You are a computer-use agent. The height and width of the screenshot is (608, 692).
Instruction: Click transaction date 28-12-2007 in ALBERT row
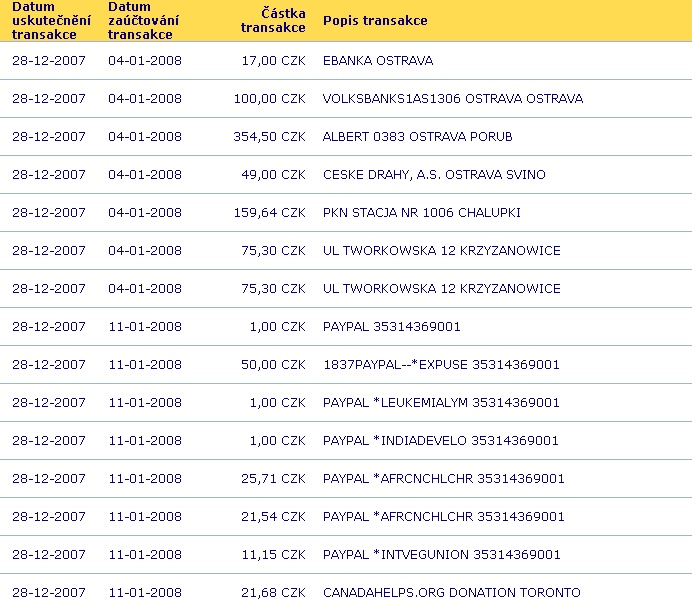[x=49, y=136]
